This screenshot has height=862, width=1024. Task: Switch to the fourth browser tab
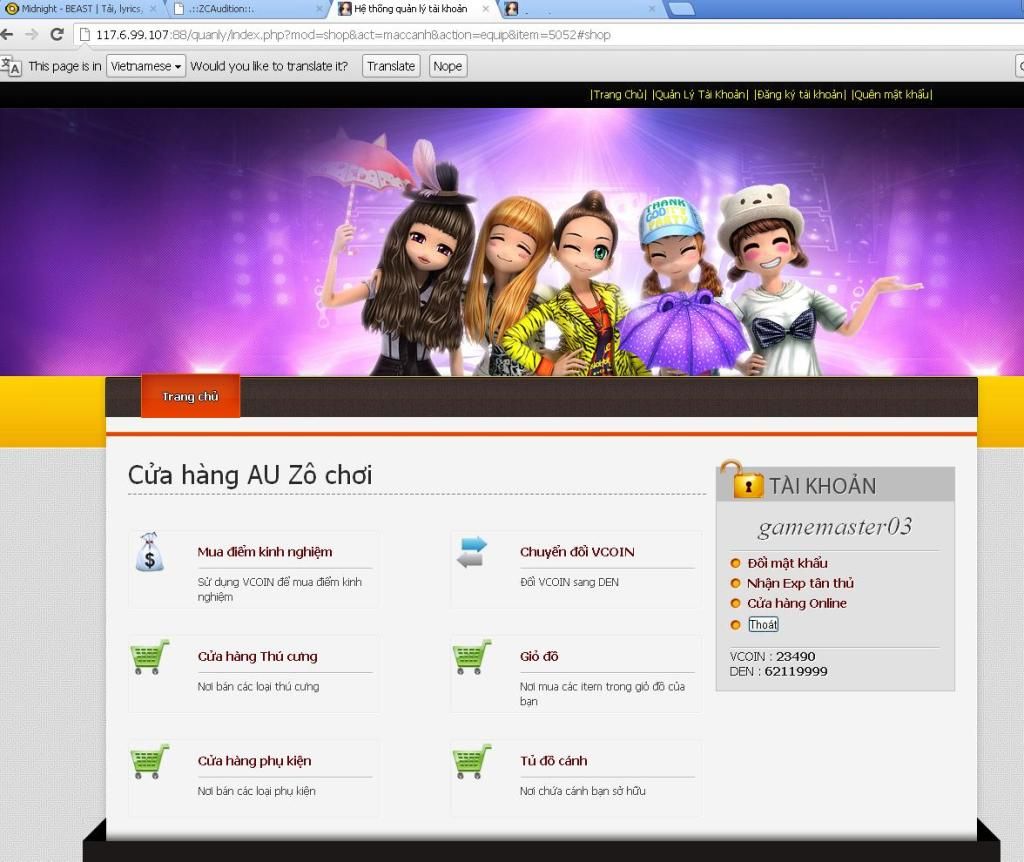[580, 8]
